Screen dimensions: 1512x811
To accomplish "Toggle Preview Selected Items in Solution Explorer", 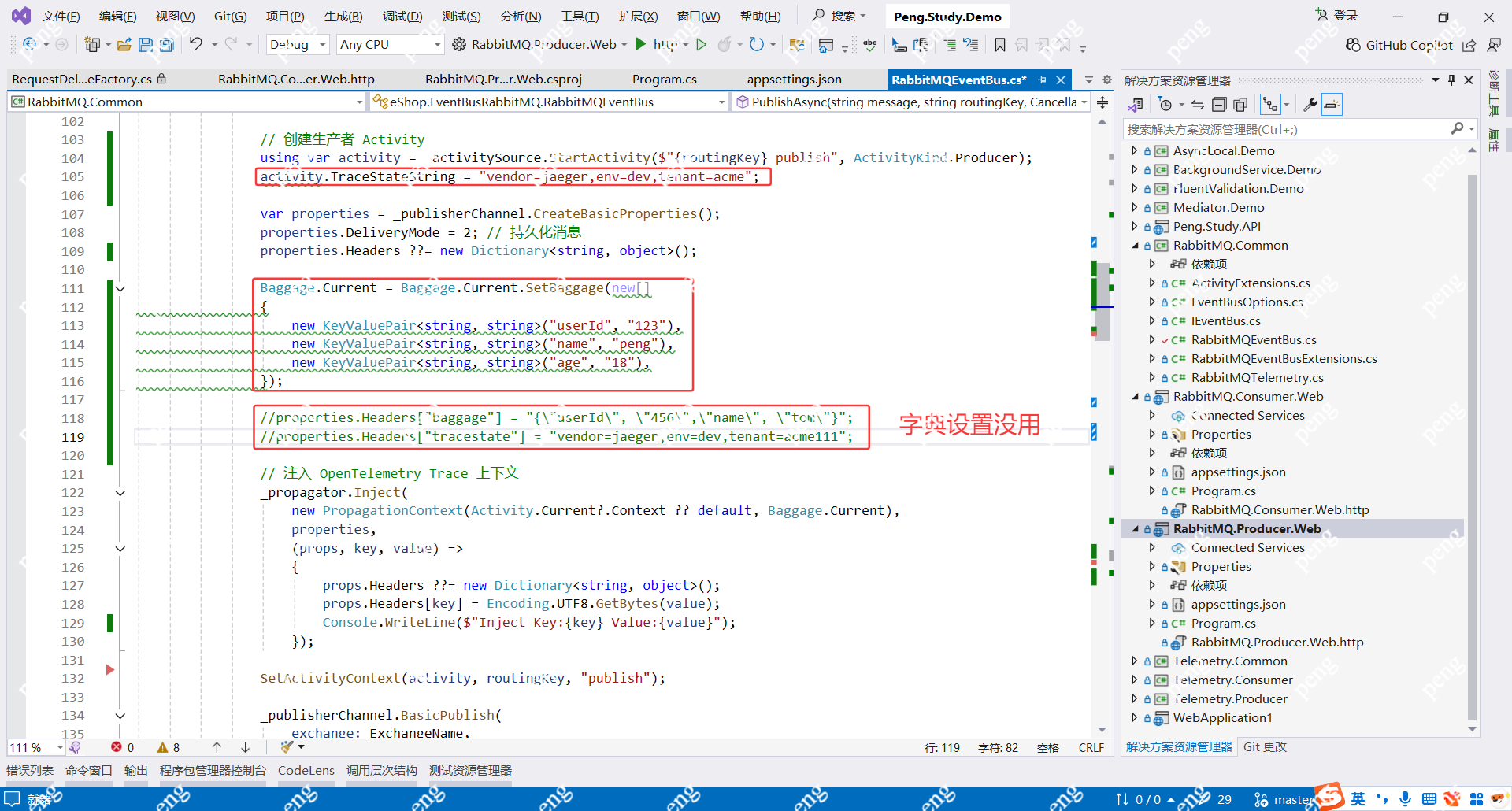I will click(x=1332, y=104).
